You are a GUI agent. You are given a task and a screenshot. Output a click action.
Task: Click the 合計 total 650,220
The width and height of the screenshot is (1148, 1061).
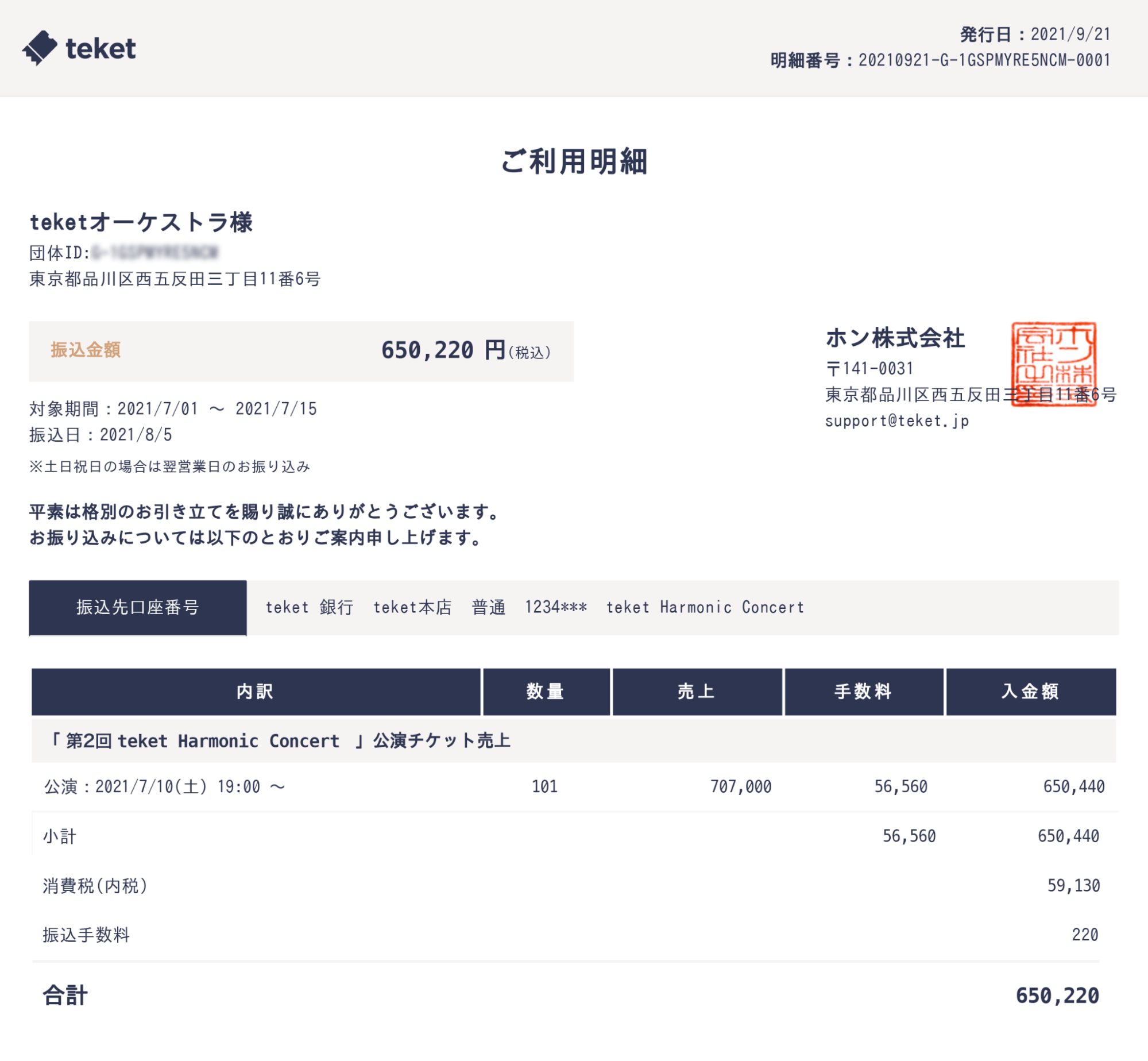(1057, 996)
